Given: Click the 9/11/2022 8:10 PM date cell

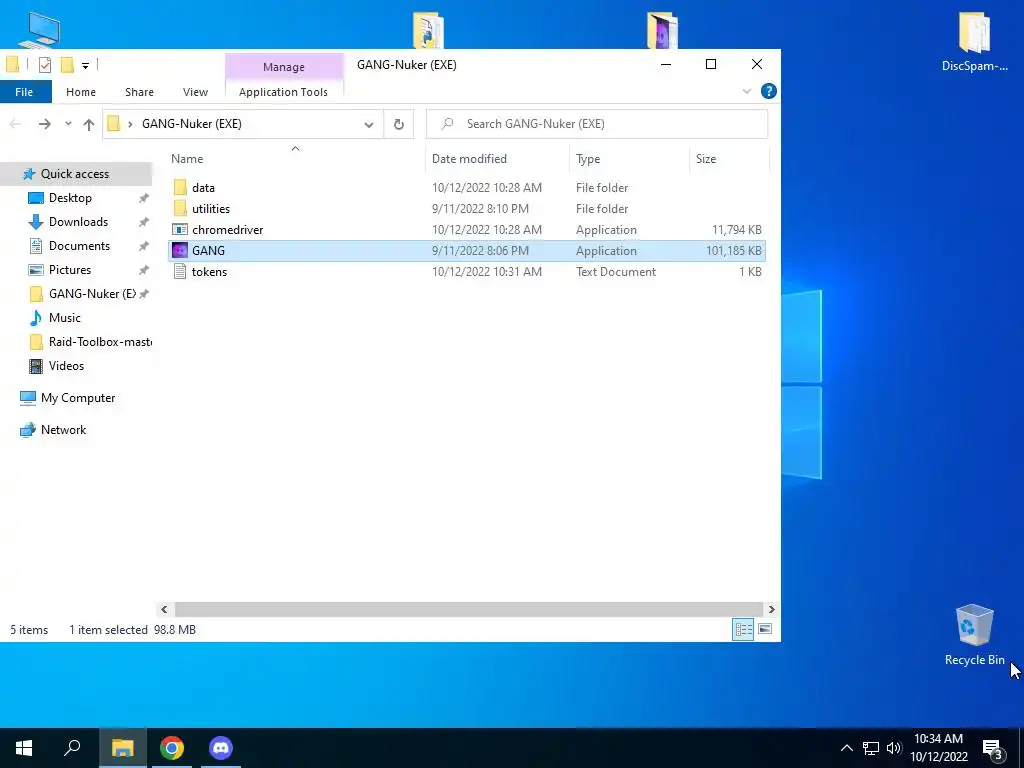Looking at the screenshot, I should [480, 208].
